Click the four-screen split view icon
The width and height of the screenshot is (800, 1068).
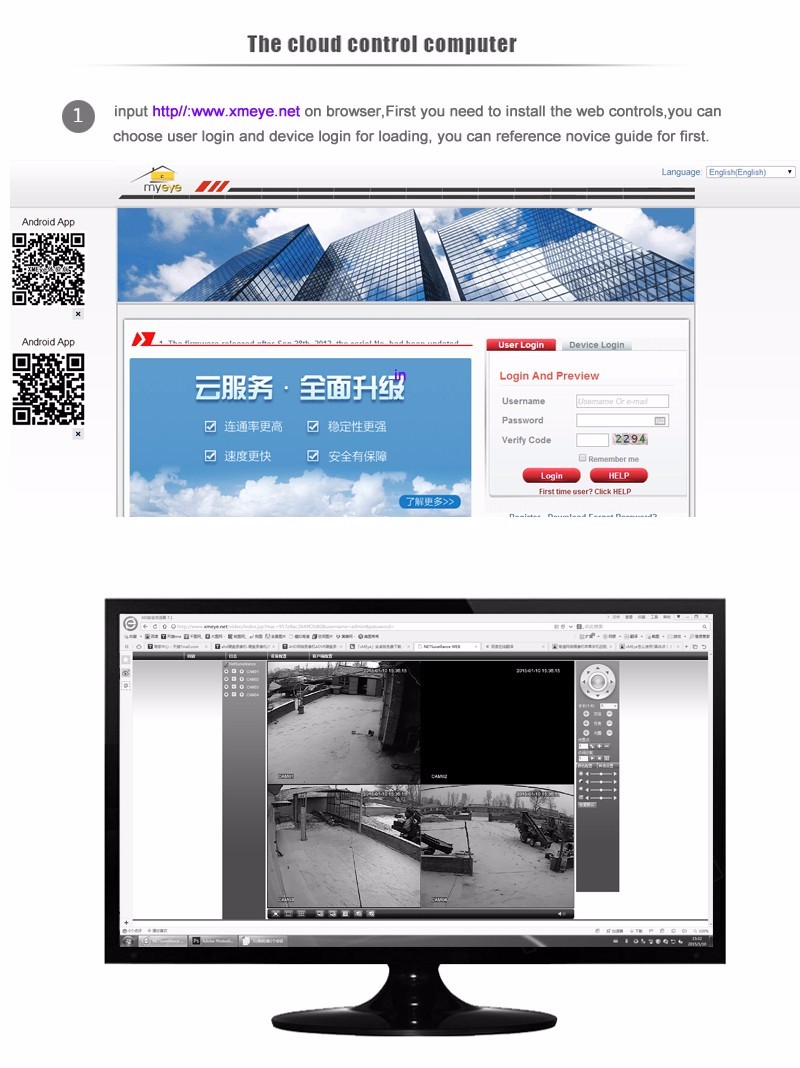coord(301,914)
